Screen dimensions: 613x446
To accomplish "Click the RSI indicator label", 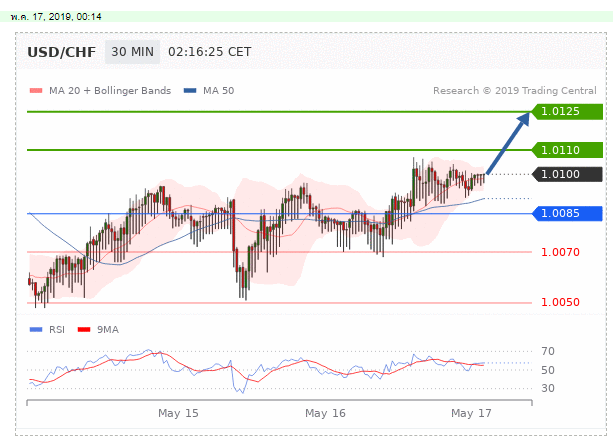I will click(x=57, y=330).
